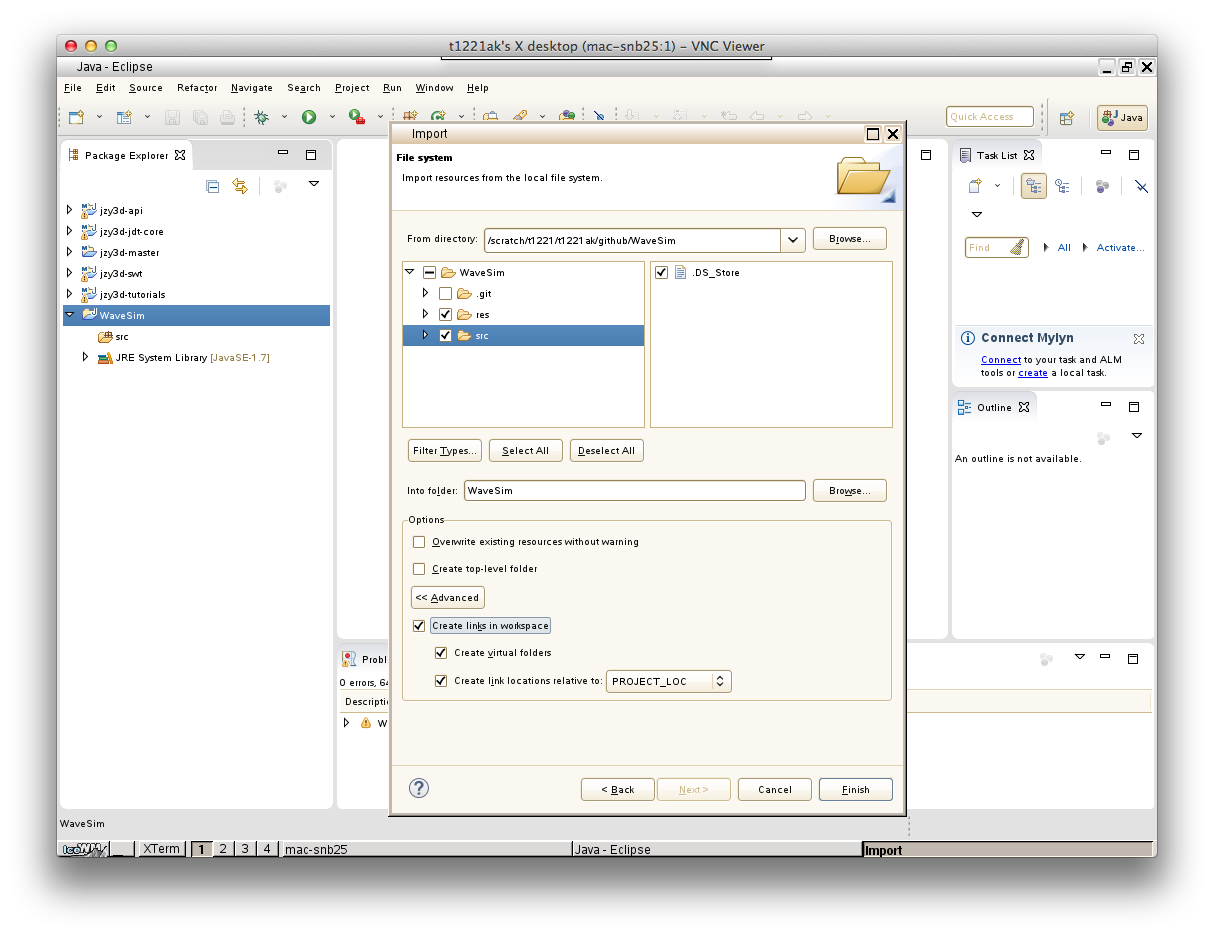Uncheck the res folder checkbox

point(446,315)
